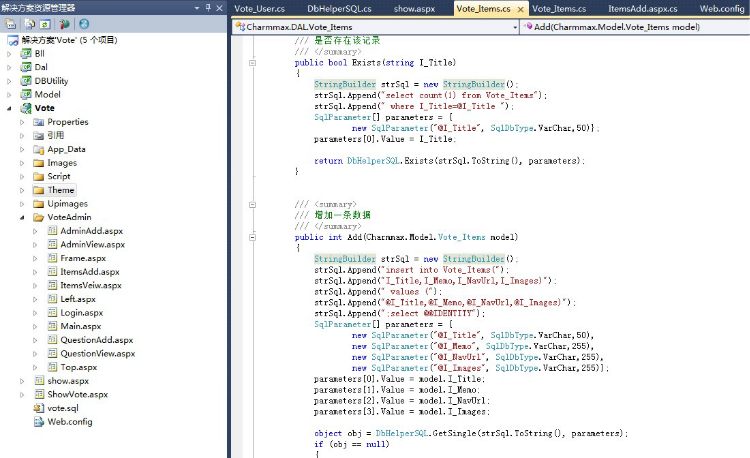Expand the ItemsAdd.aspx node
The height and width of the screenshot is (458, 750).
click(35, 272)
